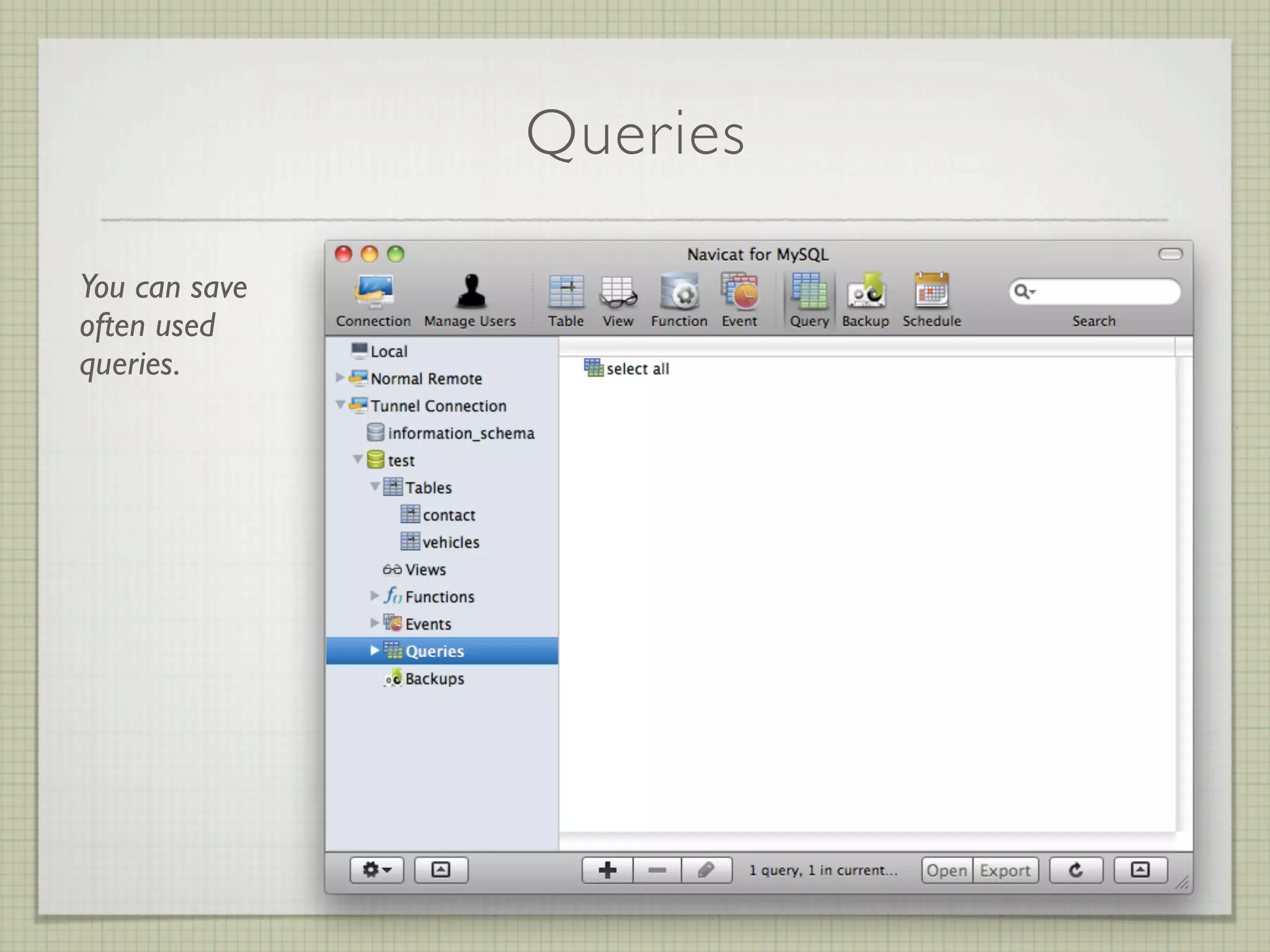The width and height of the screenshot is (1270, 952).
Task: Select the 'select all' saved query
Action: [637, 369]
